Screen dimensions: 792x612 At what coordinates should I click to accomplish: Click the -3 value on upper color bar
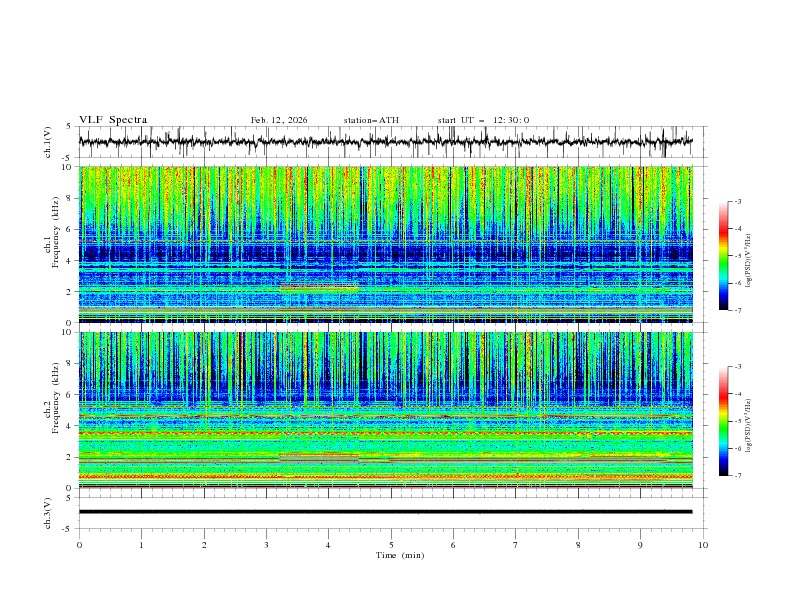737,202
